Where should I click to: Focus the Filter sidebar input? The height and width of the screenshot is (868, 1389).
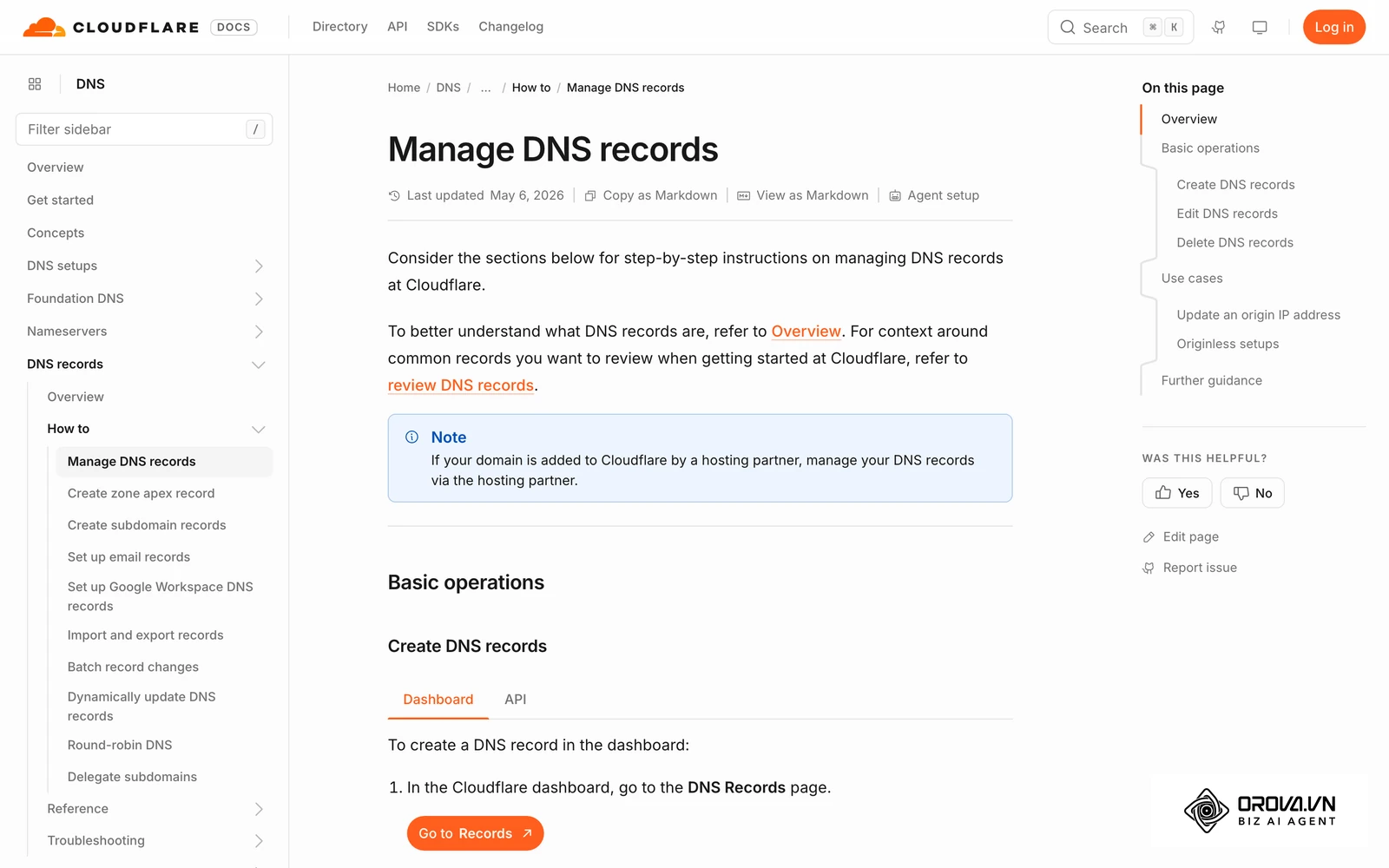click(144, 129)
